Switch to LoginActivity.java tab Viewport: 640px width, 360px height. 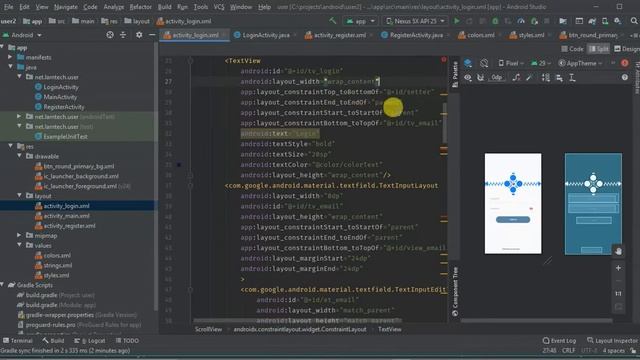pyautogui.click(x=262, y=35)
